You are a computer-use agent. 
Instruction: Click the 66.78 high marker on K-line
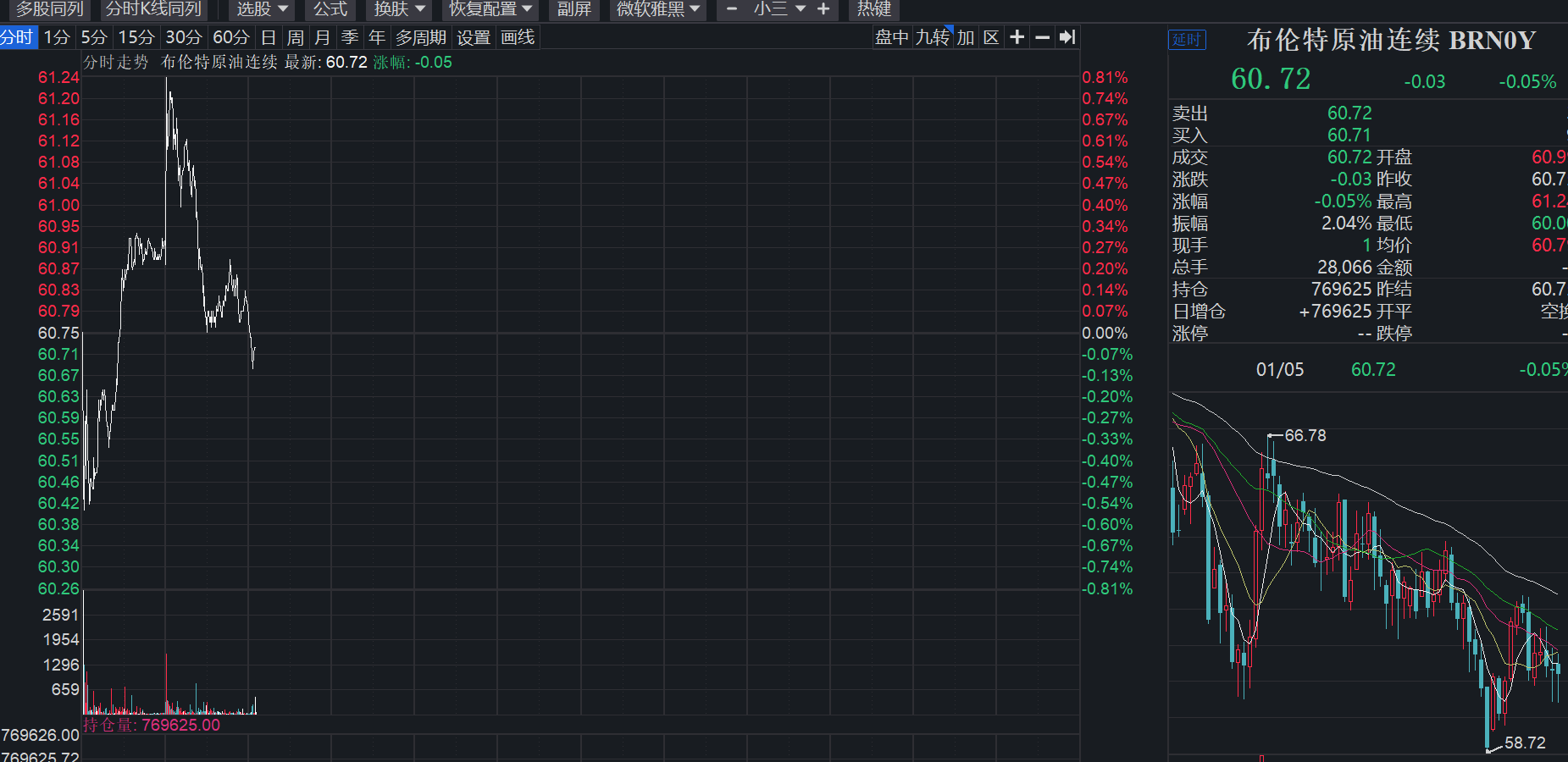pos(1305,435)
